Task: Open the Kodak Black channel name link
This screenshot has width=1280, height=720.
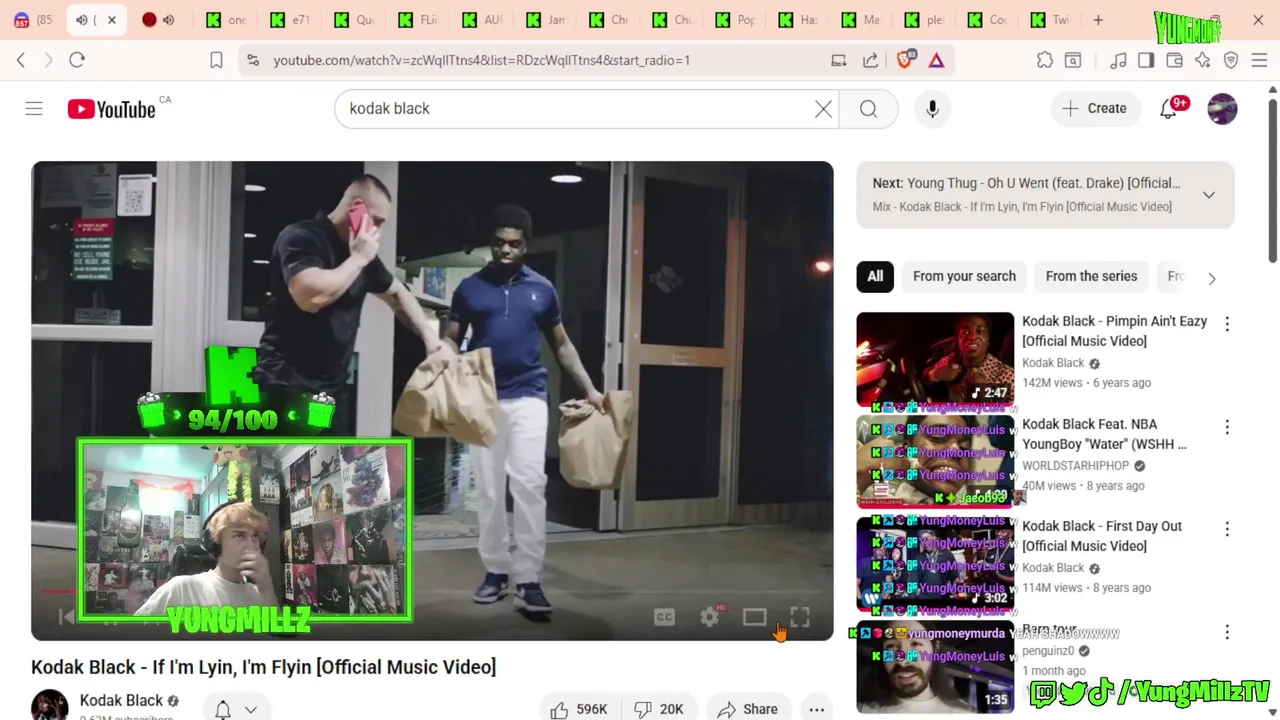Action: pos(121,701)
